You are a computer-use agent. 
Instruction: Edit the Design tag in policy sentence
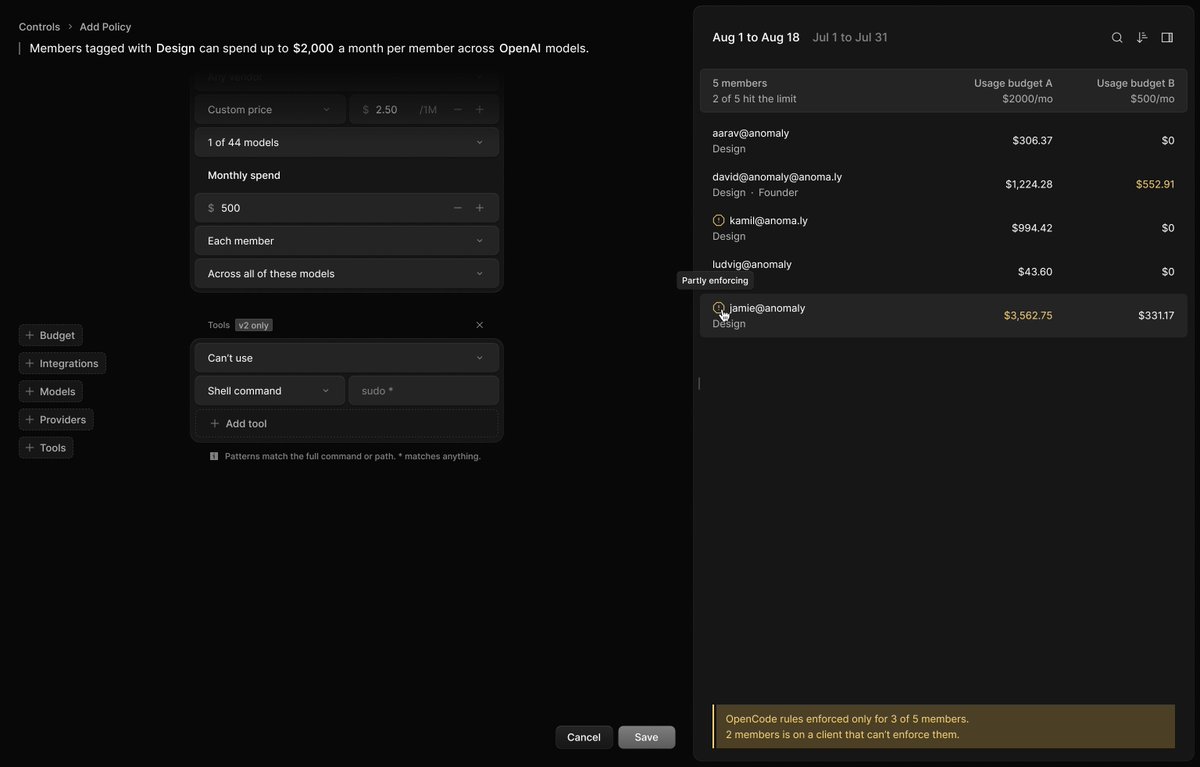(x=175, y=48)
